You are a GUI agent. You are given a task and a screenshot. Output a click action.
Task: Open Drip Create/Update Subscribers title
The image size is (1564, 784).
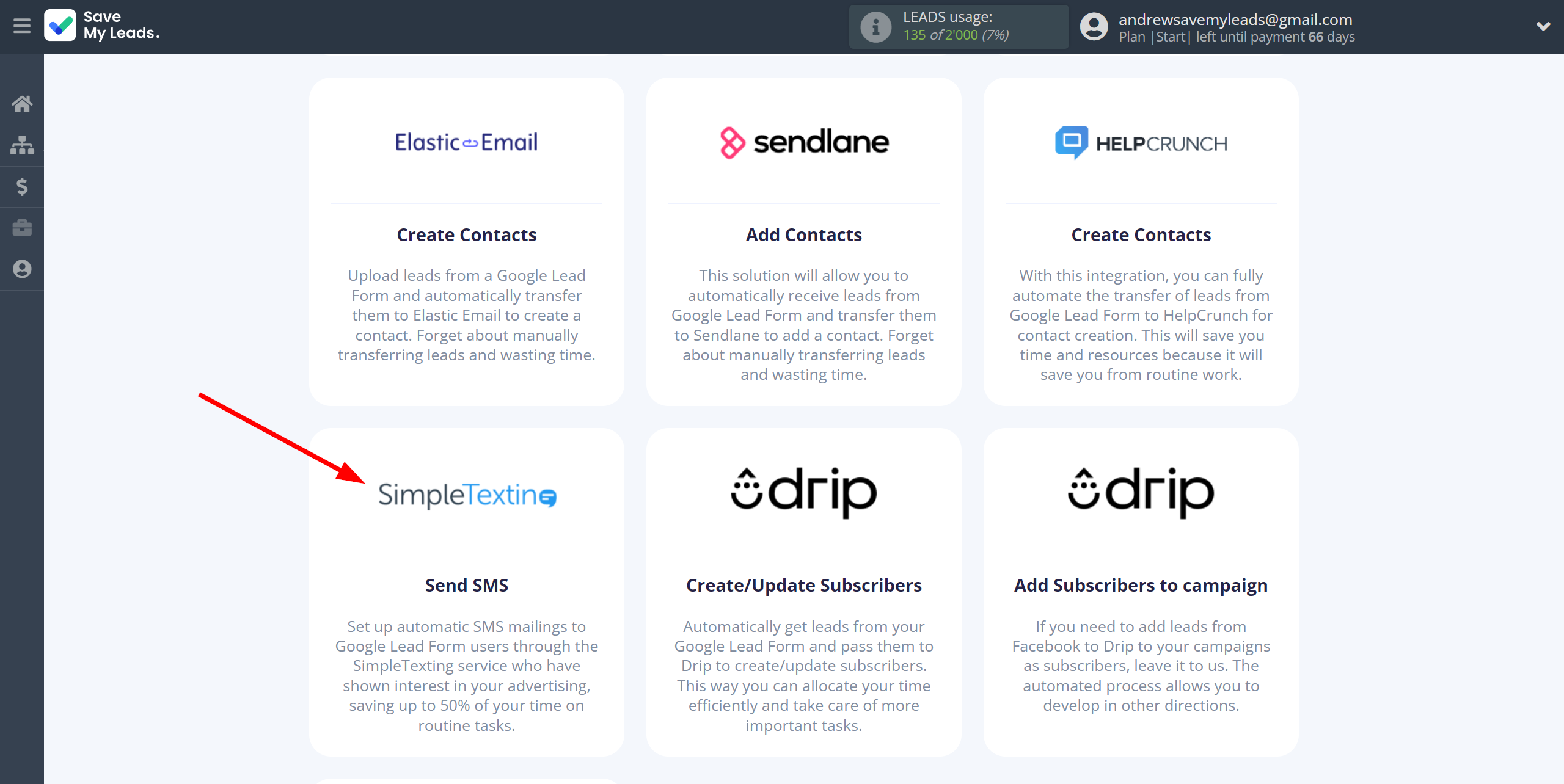(x=803, y=585)
